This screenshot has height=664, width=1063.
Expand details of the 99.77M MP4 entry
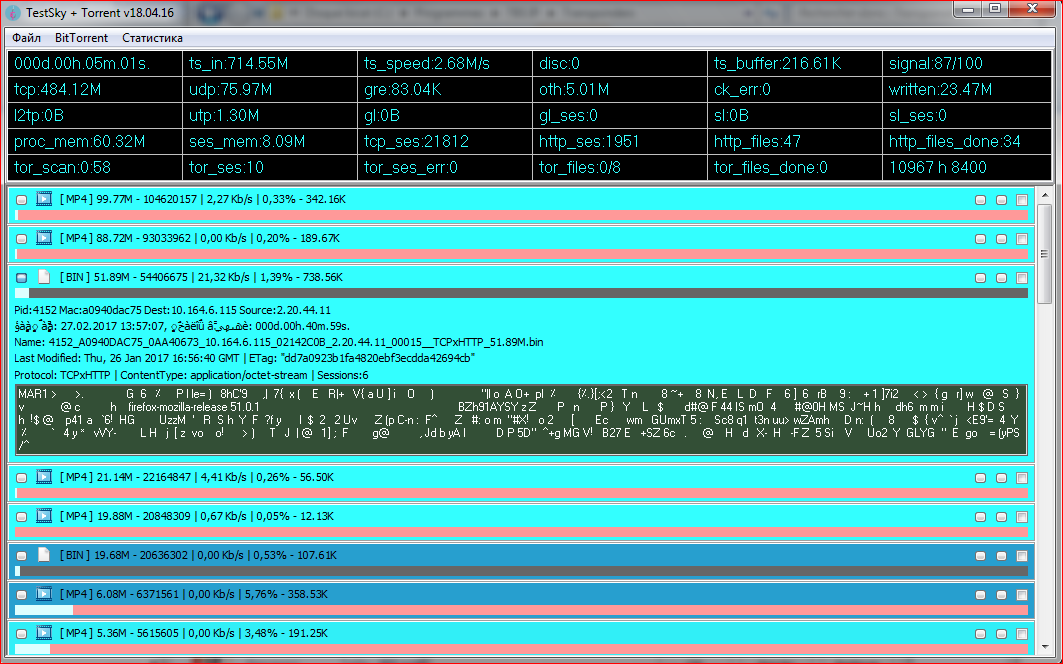tap(22, 200)
